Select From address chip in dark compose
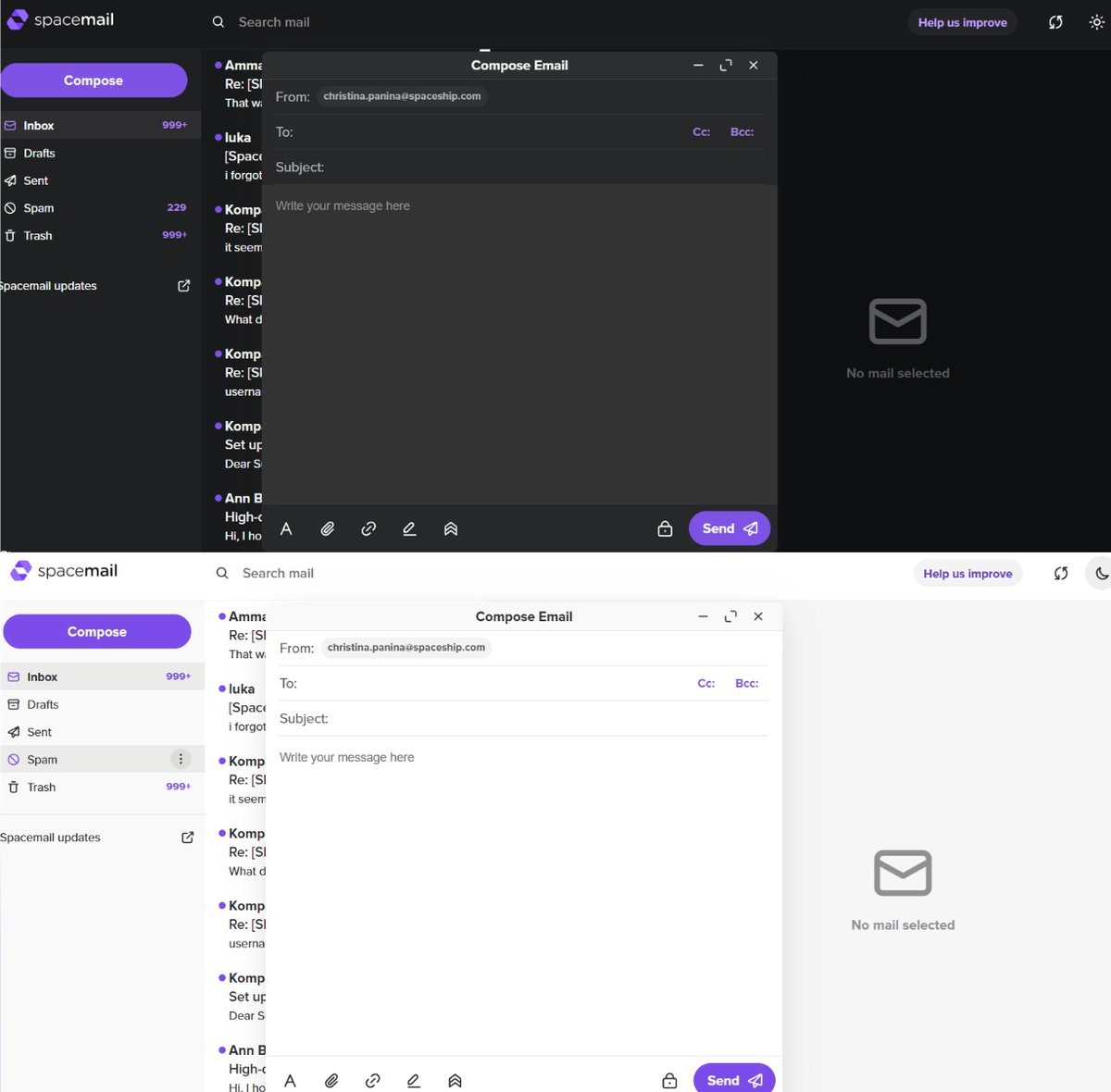This screenshot has height=1092, width=1111. point(402,96)
